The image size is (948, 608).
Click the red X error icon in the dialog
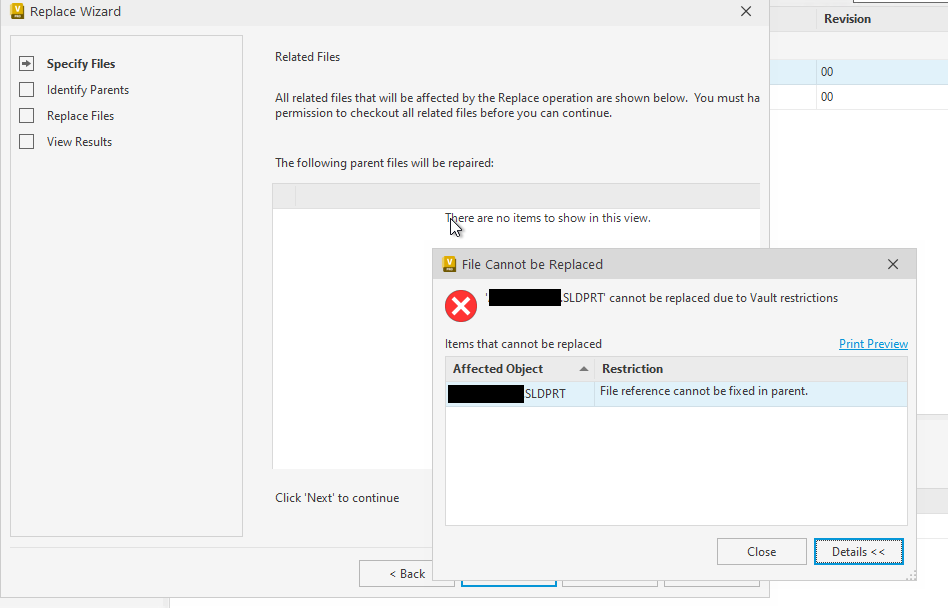coord(461,306)
